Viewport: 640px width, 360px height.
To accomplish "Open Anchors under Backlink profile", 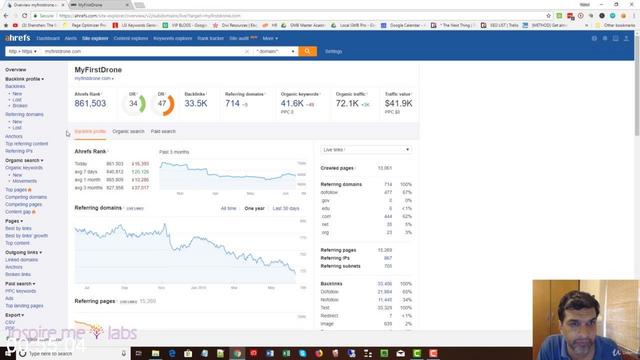I will click(x=14, y=136).
